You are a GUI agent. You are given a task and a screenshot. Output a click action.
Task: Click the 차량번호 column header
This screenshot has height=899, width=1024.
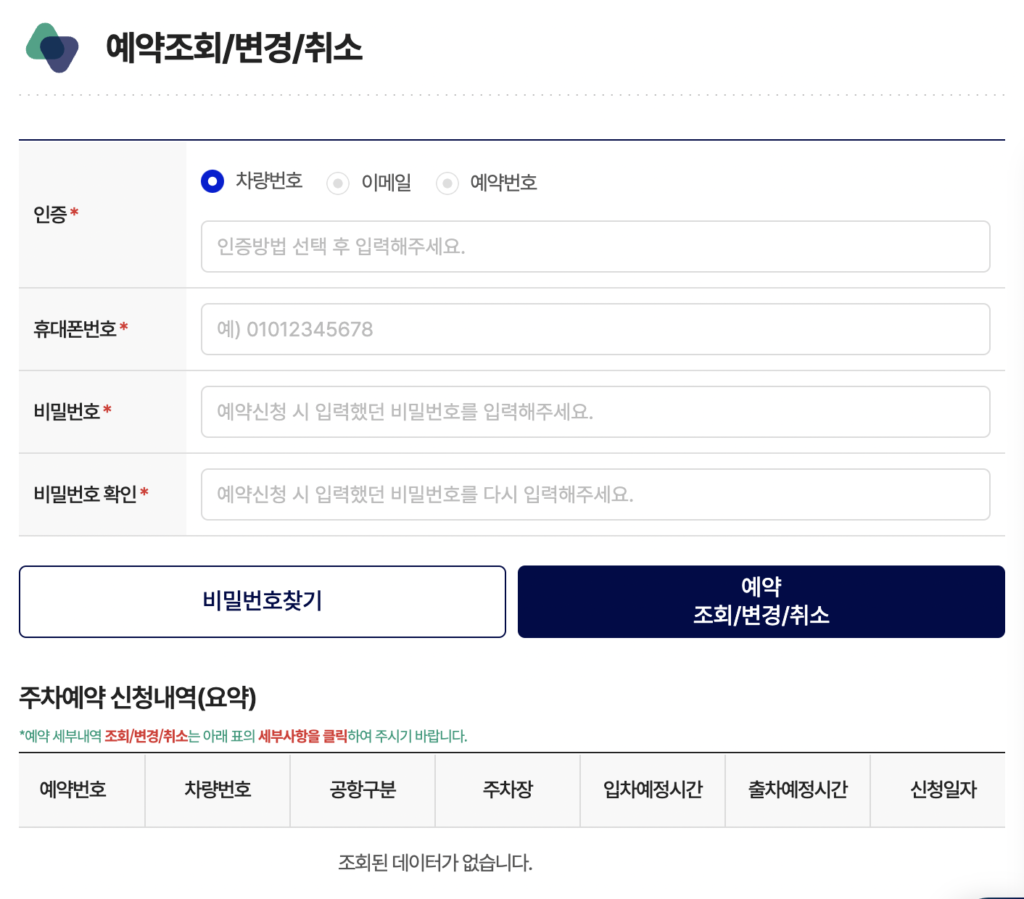click(217, 790)
